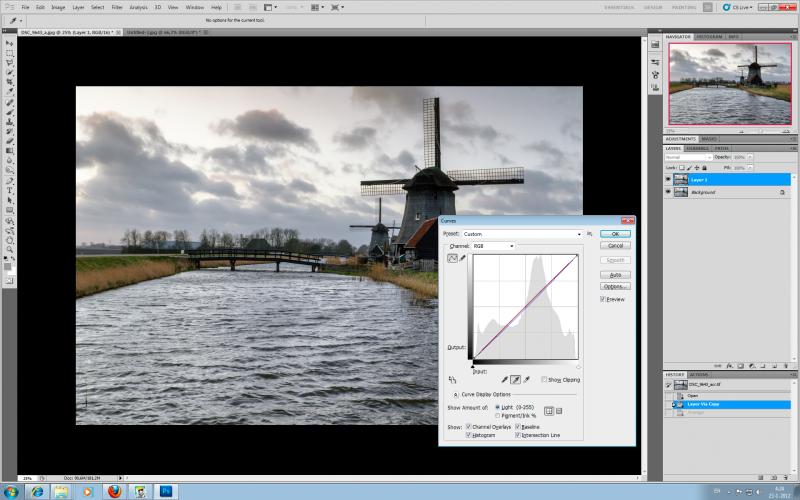The image size is (800, 500).
Task: Select the Pigment/Ink % radio button
Action: [x=497, y=416]
